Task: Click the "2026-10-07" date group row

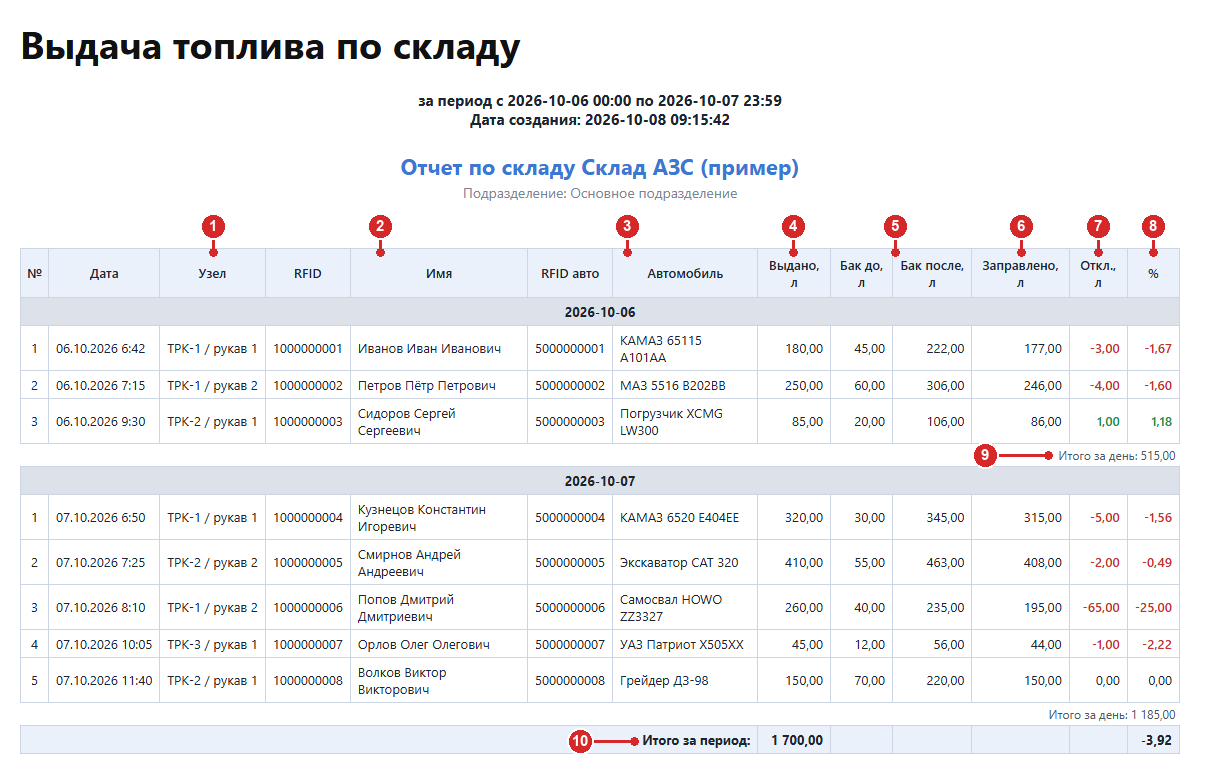Action: tap(600, 481)
